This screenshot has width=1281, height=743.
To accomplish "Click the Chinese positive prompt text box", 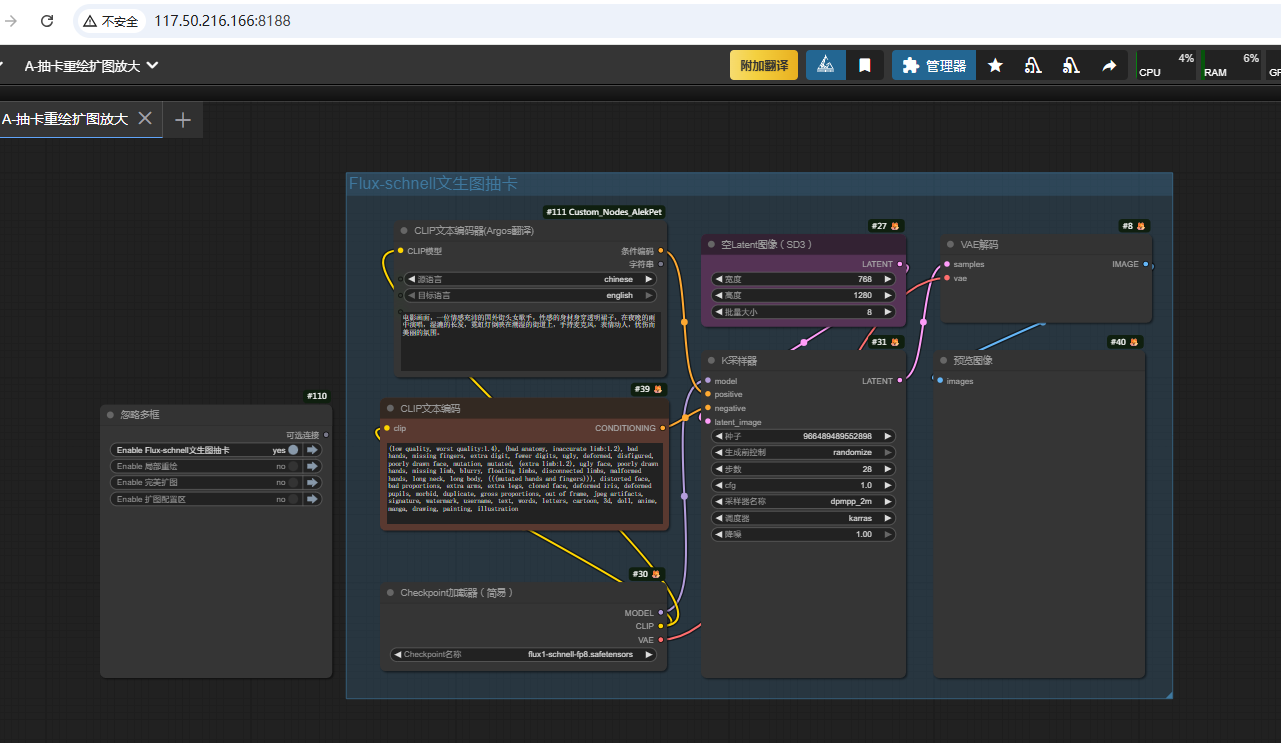I will tap(530, 341).
